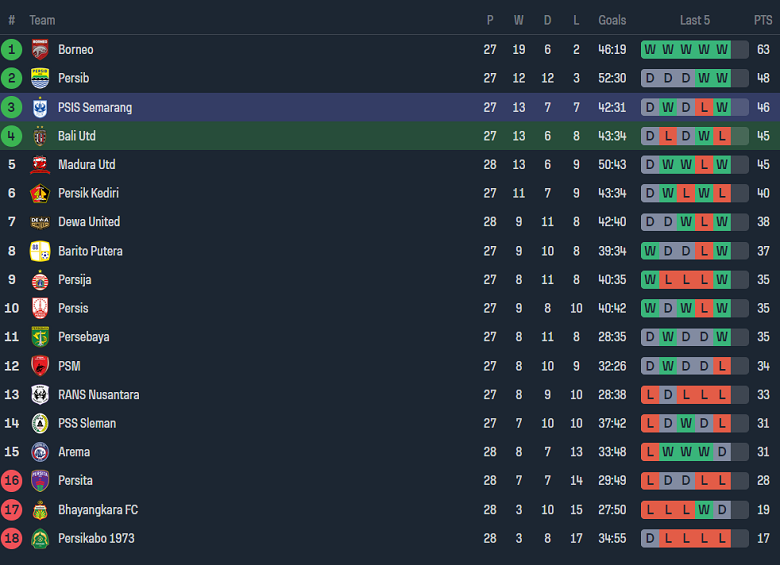Viewport: 780px width, 565px height.
Task: Open the Barito Putera team page
Action: point(90,251)
